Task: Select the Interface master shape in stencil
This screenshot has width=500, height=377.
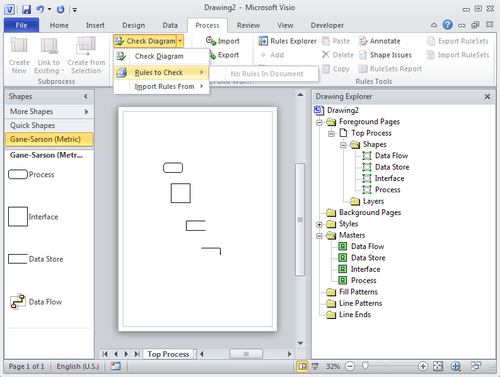Action: pos(18,217)
